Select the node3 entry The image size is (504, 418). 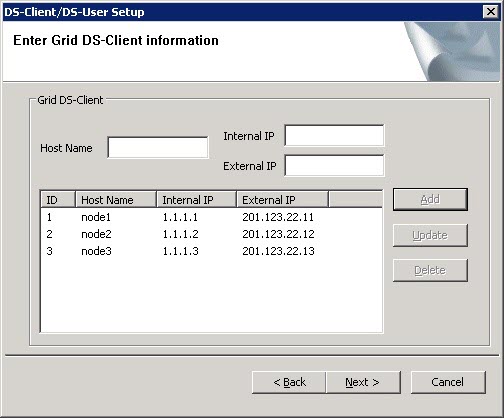211,251
